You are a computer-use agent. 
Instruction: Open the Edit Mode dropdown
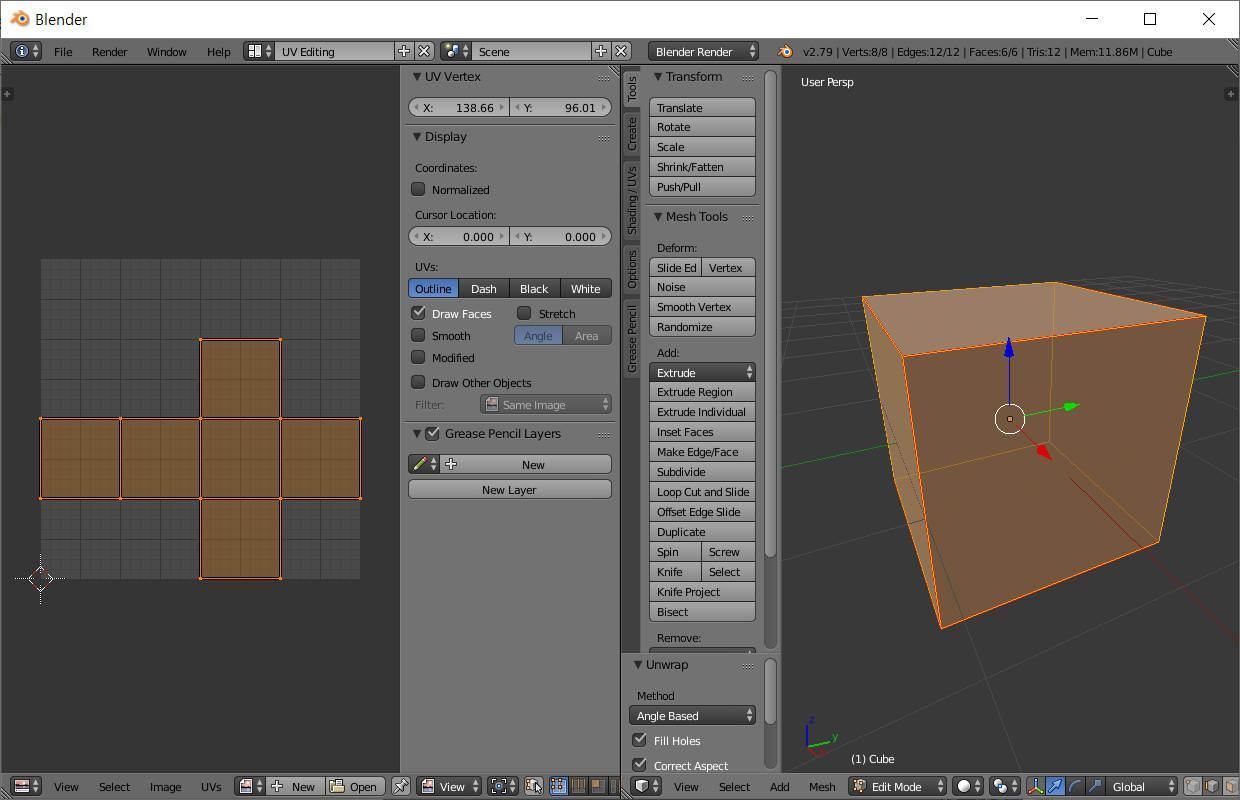click(x=897, y=787)
